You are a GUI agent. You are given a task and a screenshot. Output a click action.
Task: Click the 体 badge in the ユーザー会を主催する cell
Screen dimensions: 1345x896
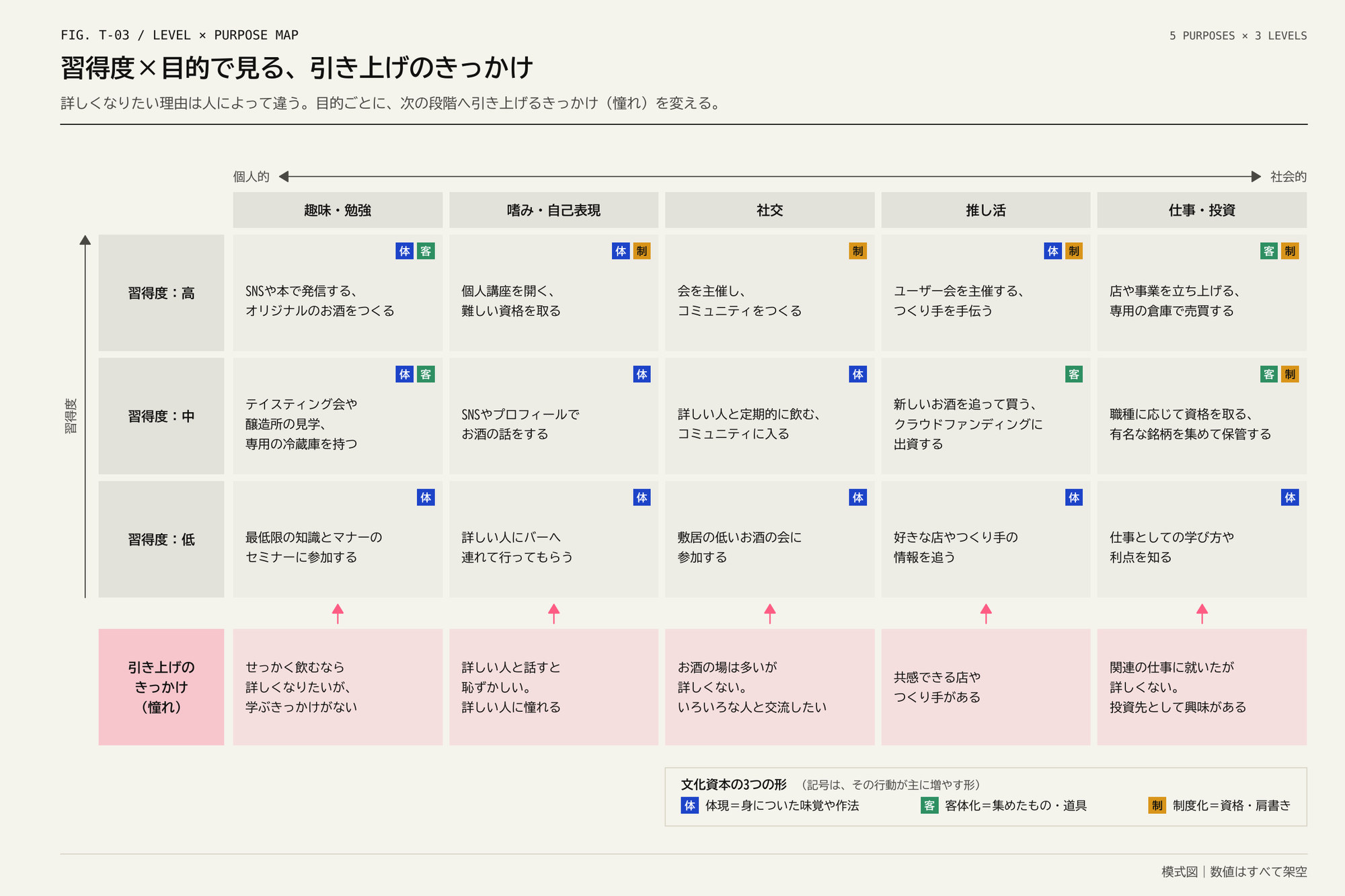pyautogui.click(x=1052, y=251)
